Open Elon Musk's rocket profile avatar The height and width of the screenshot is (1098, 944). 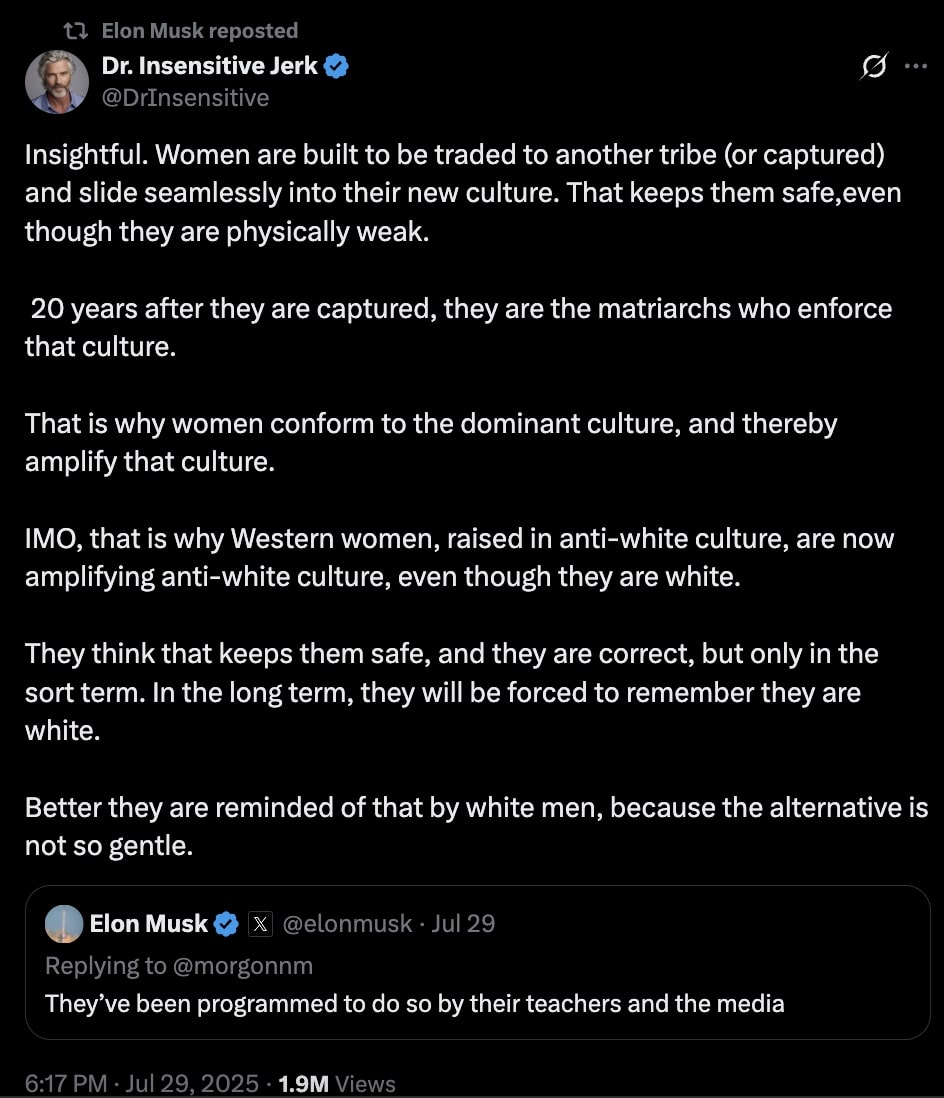coord(63,923)
